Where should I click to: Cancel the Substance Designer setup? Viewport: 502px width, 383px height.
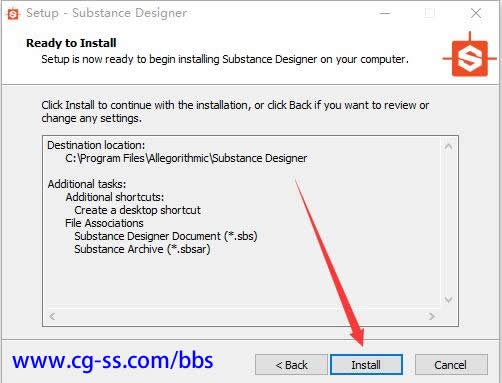click(451, 365)
